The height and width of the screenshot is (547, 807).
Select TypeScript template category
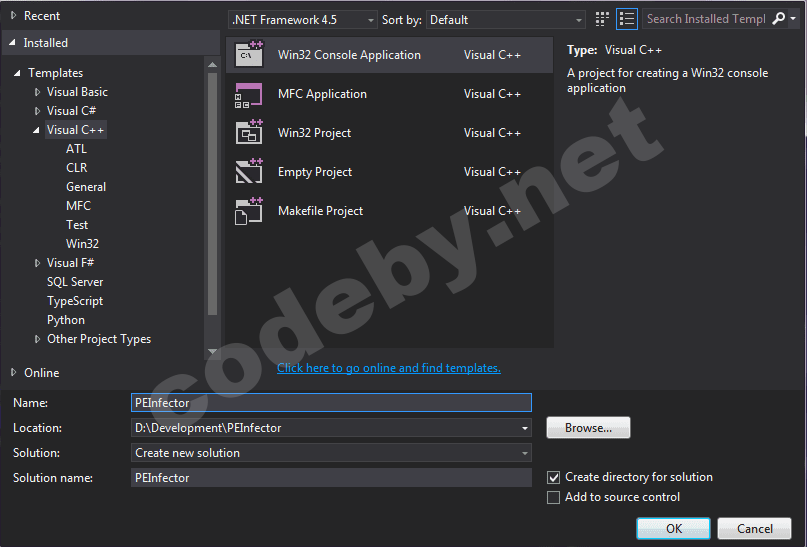coord(75,301)
